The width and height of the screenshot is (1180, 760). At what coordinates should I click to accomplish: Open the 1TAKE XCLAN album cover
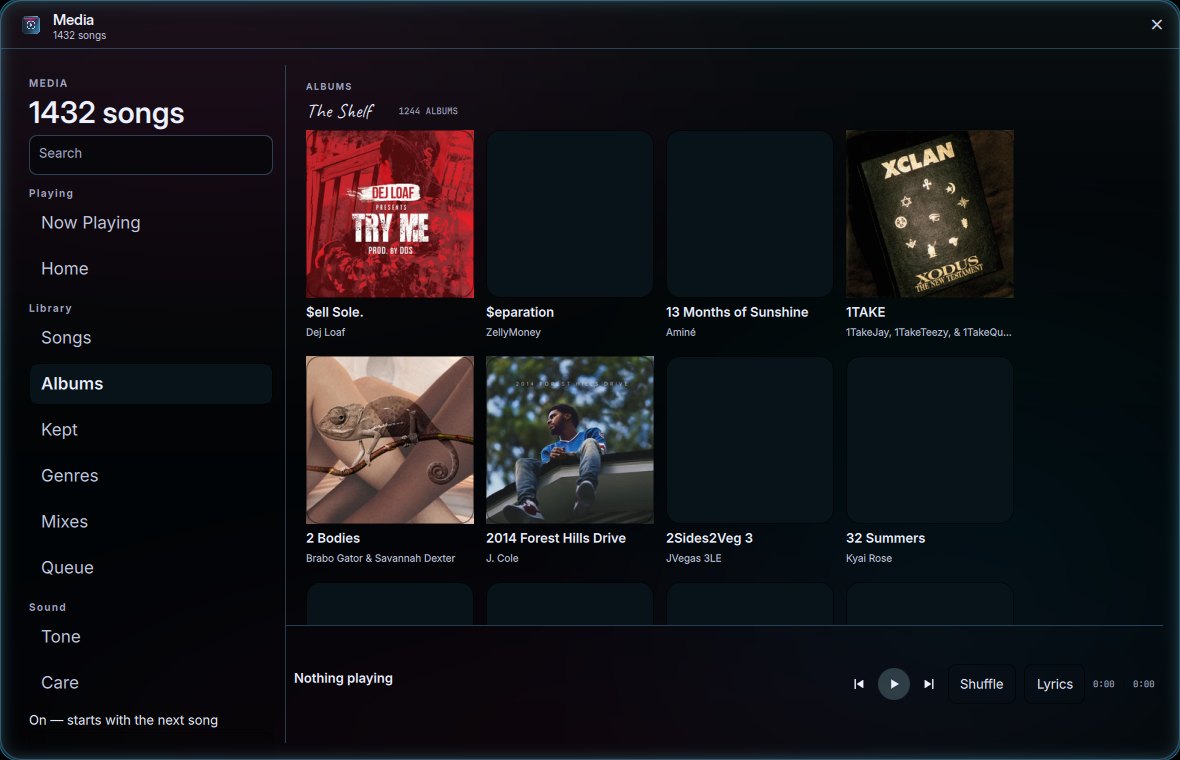pyautogui.click(x=929, y=214)
